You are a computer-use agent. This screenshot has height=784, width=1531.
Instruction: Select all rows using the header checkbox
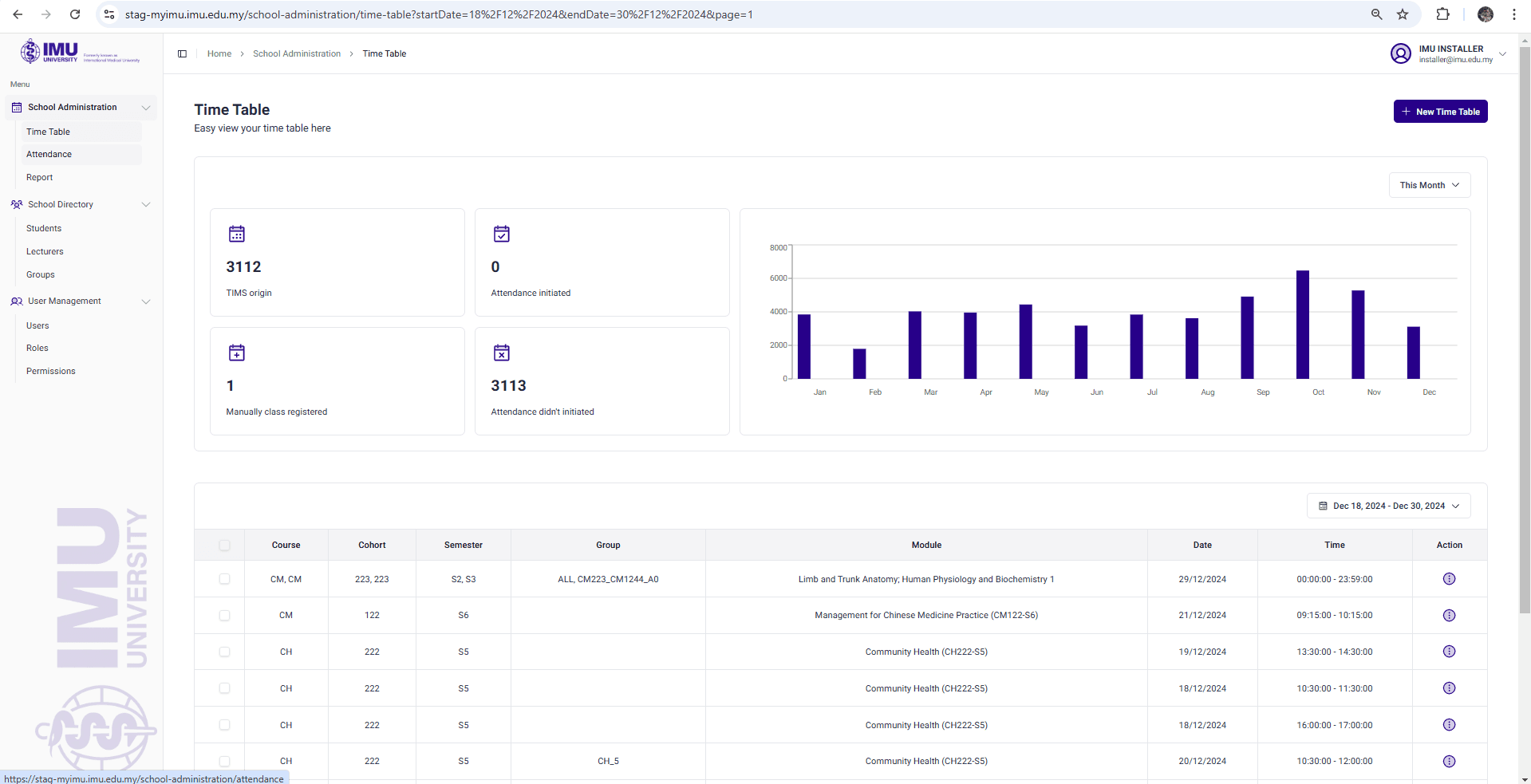point(224,546)
